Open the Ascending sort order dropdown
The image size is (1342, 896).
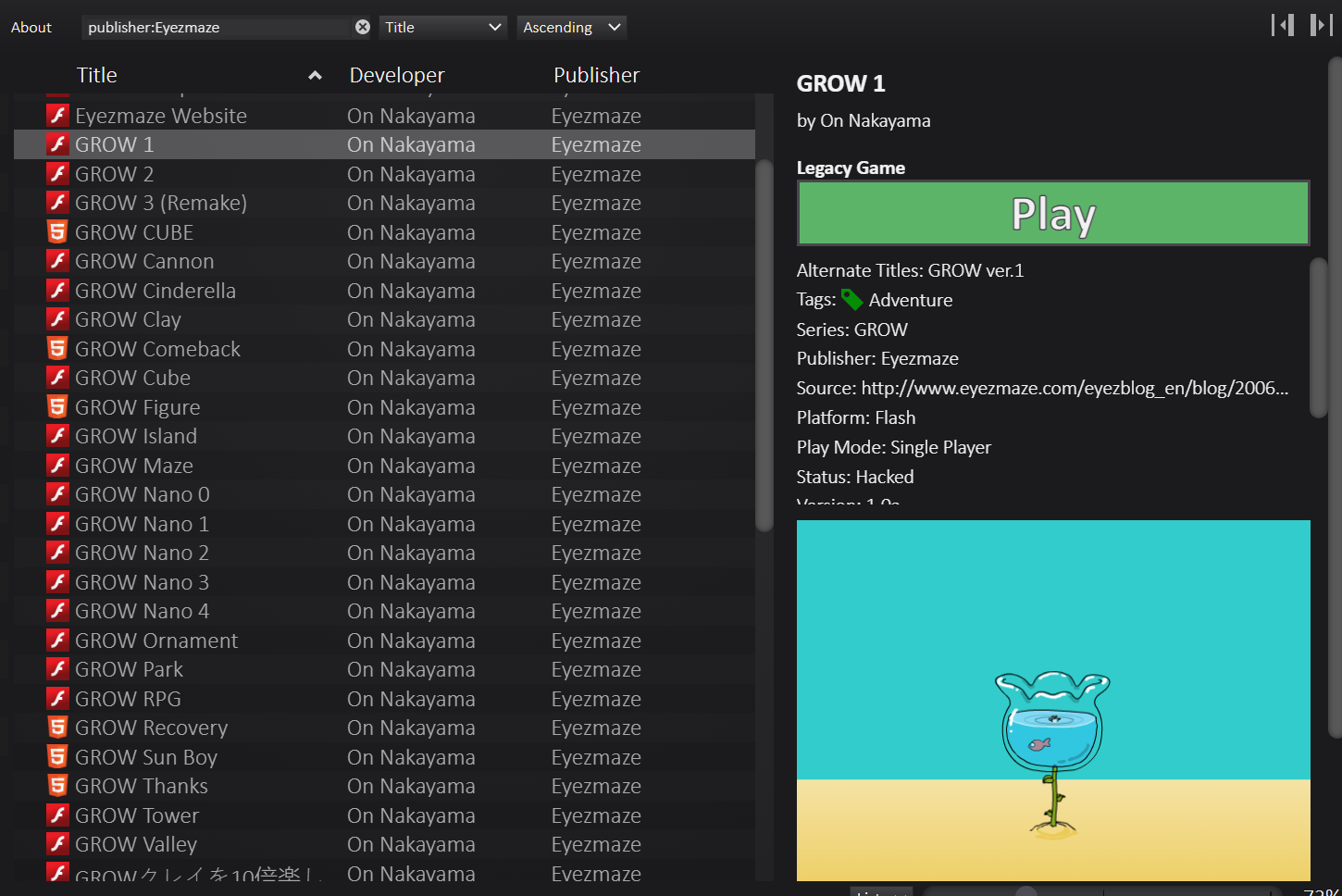coord(571,27)
